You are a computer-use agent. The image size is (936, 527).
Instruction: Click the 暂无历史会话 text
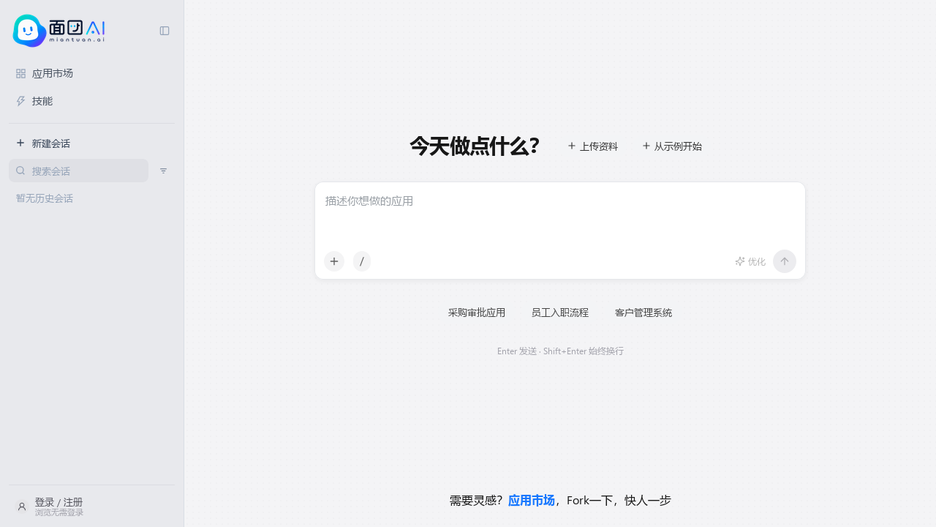click(x=44, y=199)
